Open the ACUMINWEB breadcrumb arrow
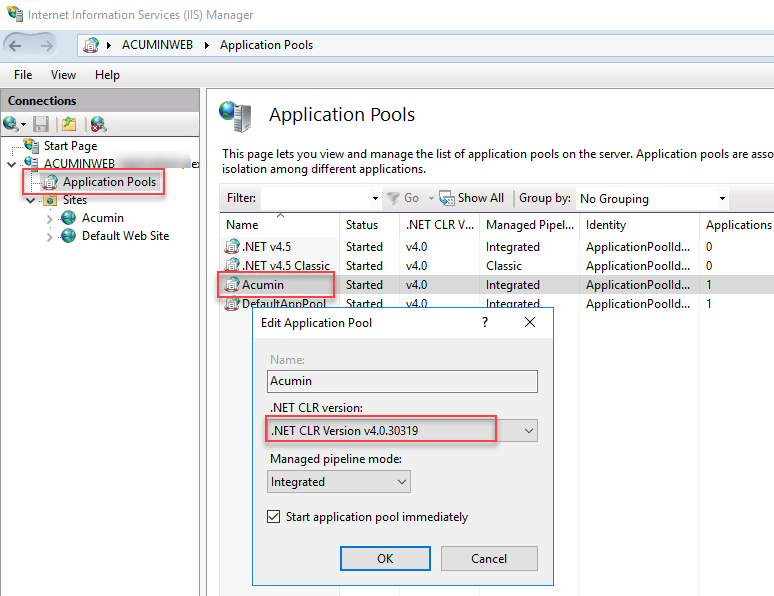The image size is (774, 596). pos(207,45)
